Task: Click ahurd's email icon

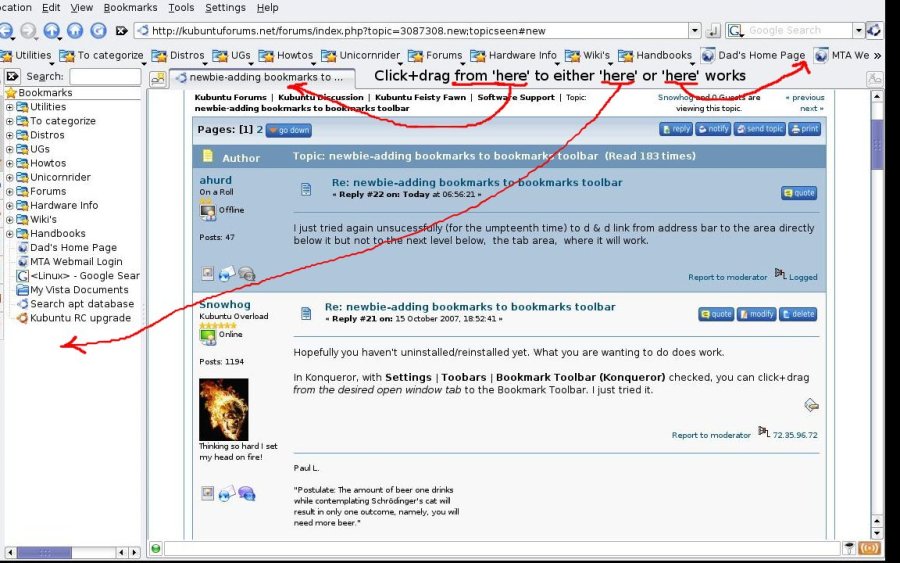Action: (x=227, y=274)
